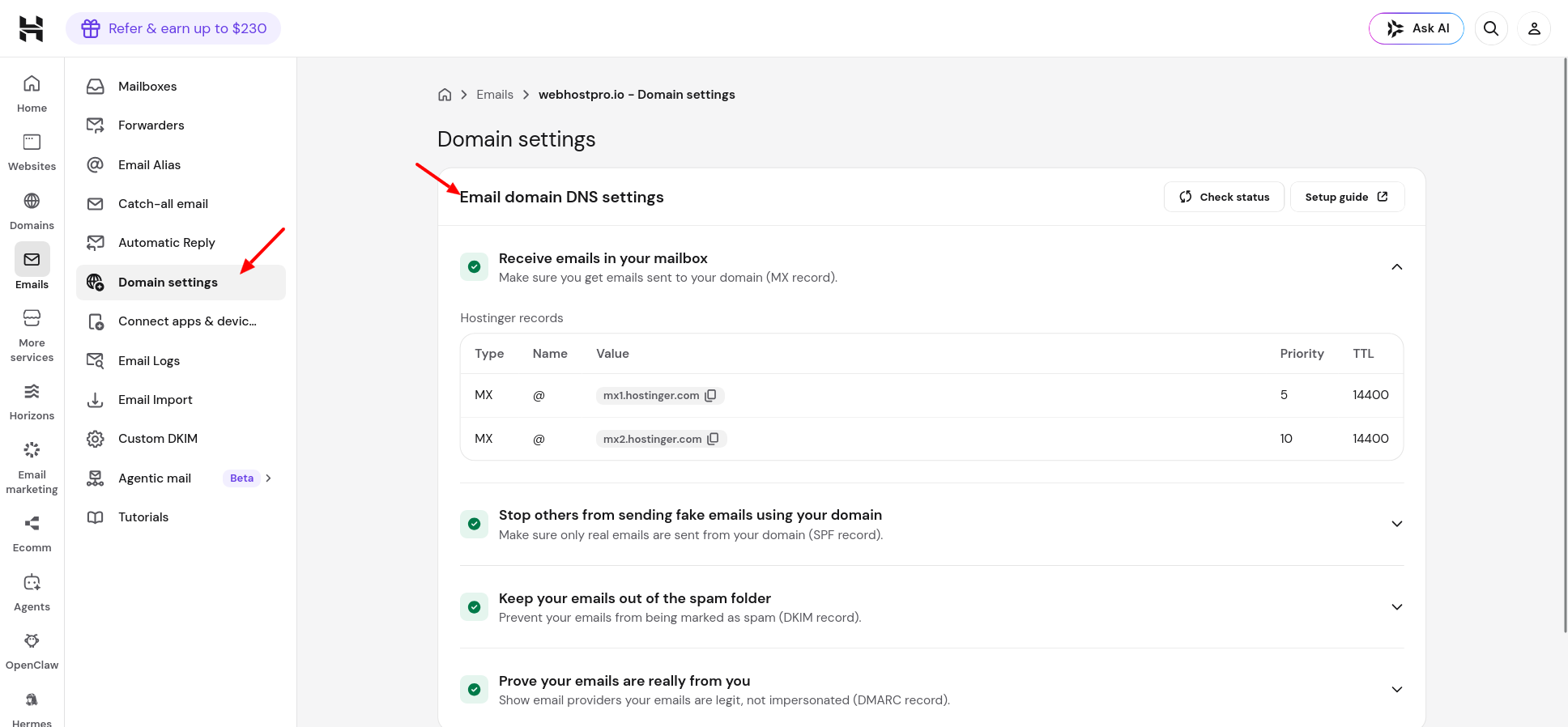1568x727 pixels.
Task: Open Email Logs menu item
Action: click(181, 361)
